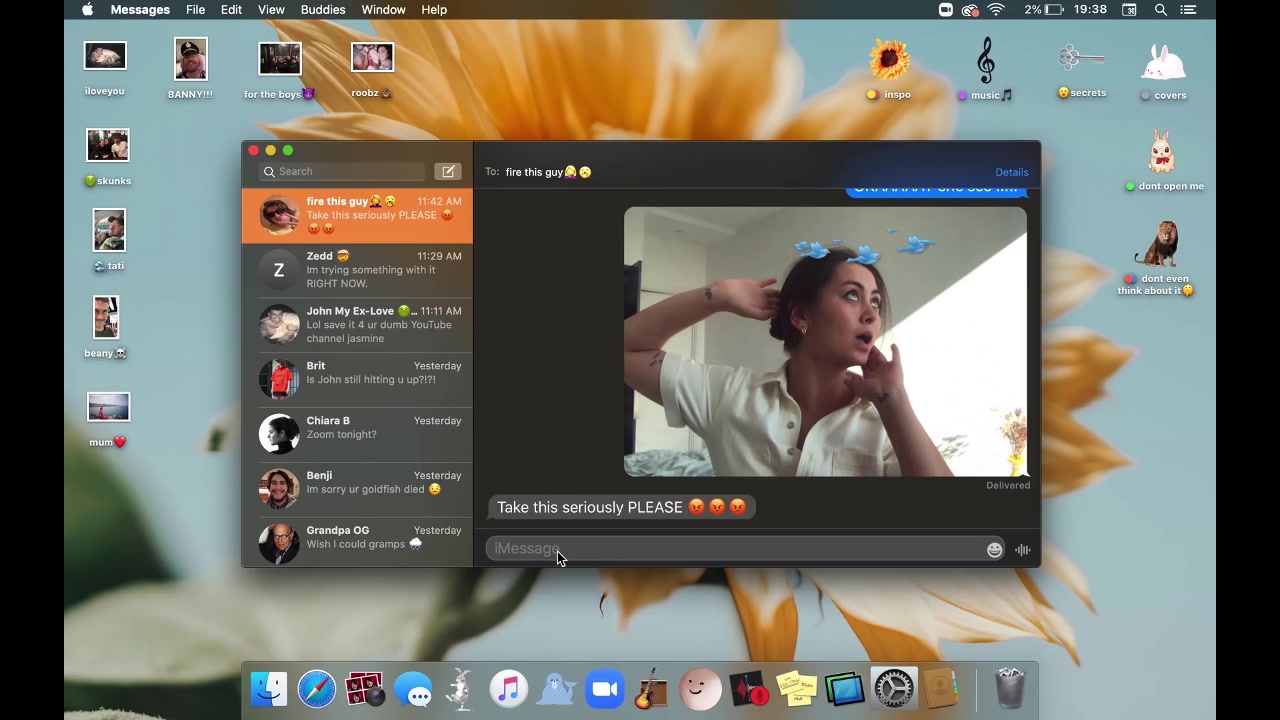Open the File menu
1280x720 pixels.
[x=195, y=10]
